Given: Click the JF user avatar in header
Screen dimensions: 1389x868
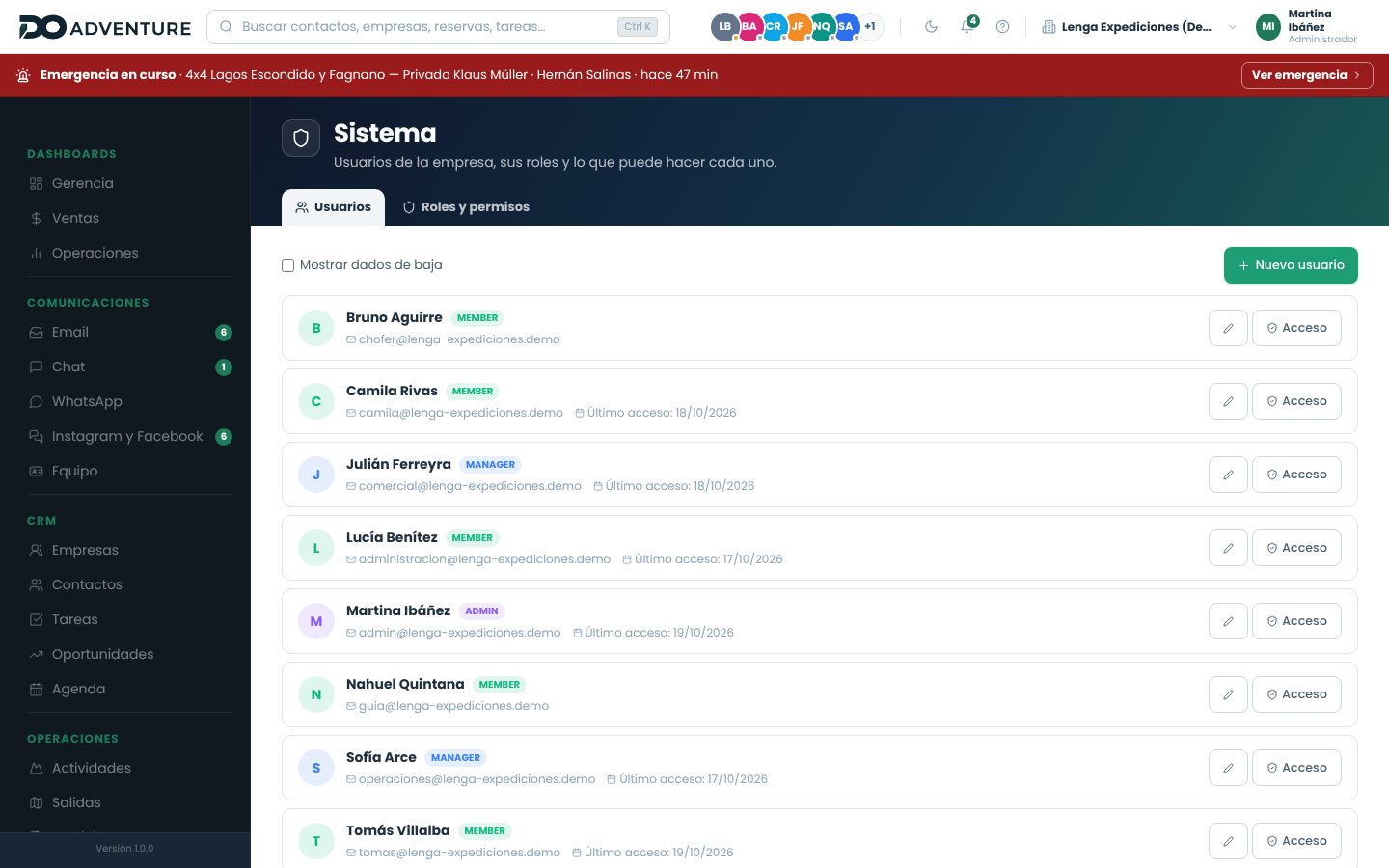Looking at the screenshot, I should [798, 27].
